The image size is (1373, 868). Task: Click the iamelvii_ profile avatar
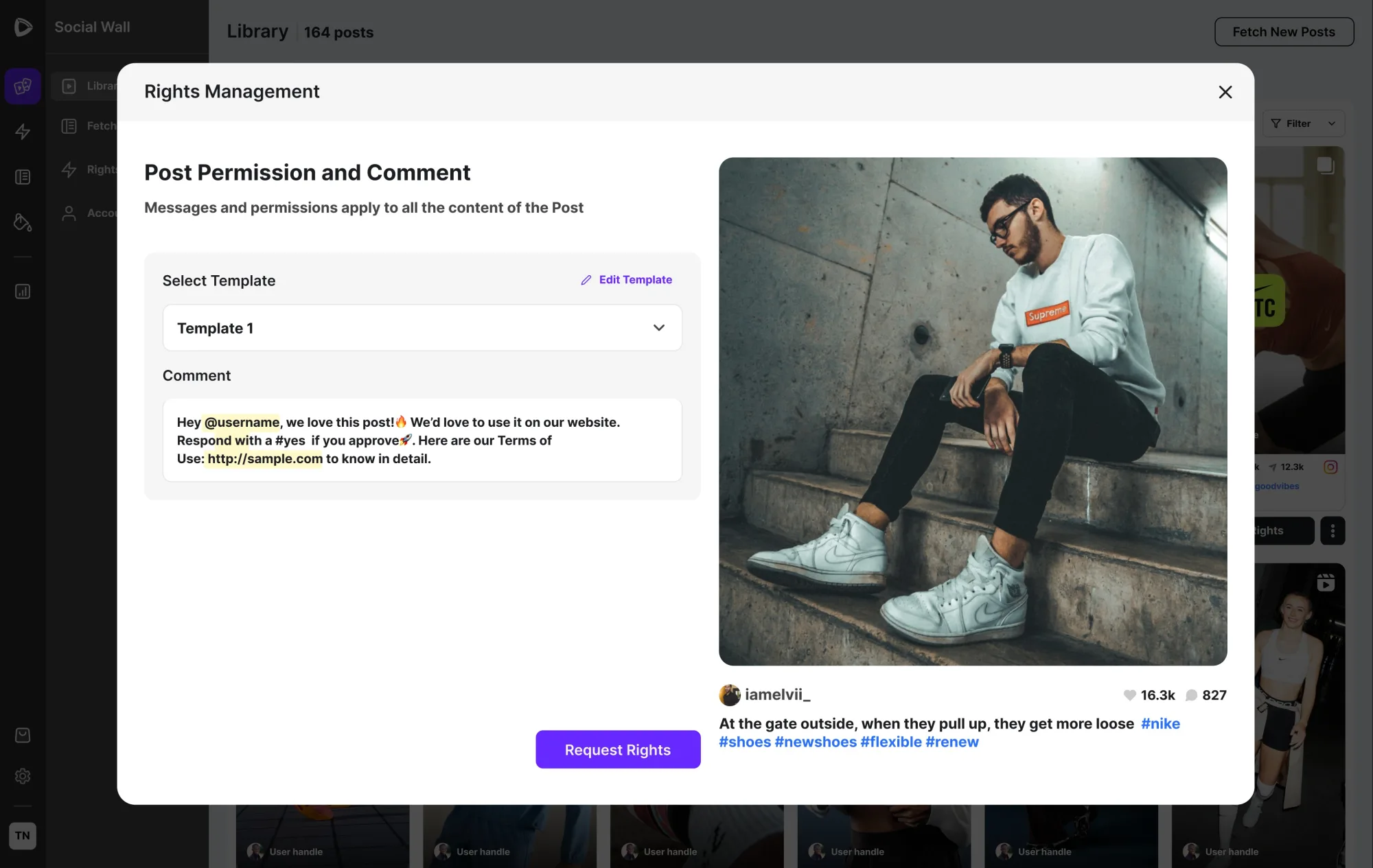pos(729,695)
